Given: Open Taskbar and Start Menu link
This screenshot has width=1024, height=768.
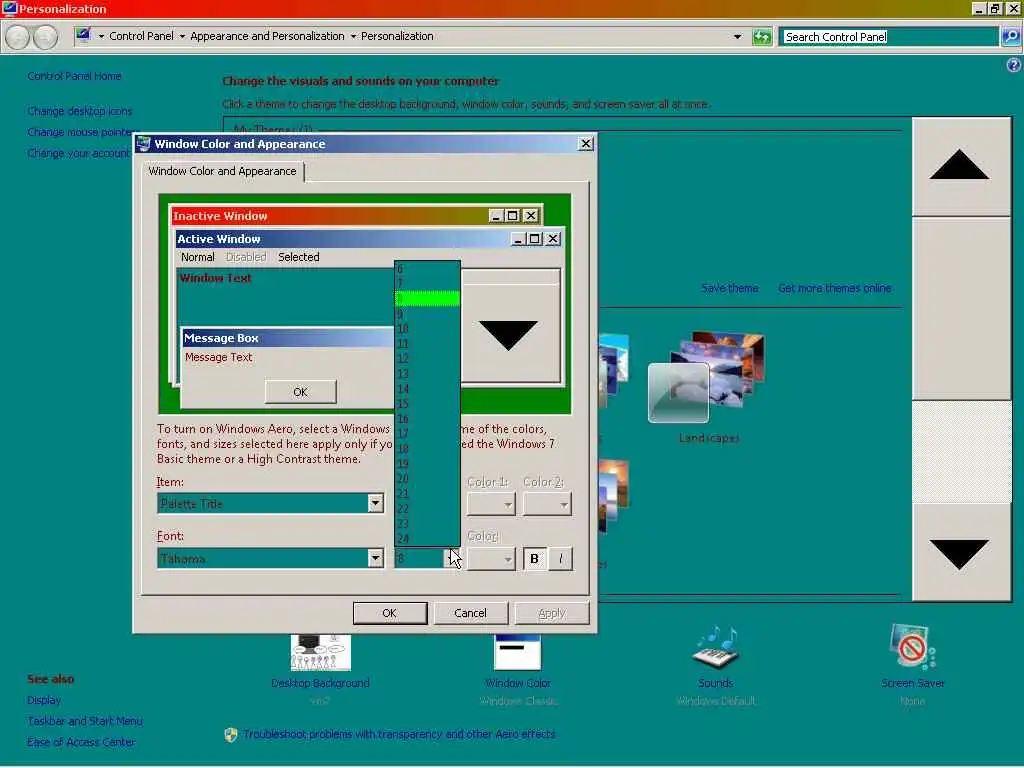Looking at the screenshot, I should [85, 721].
